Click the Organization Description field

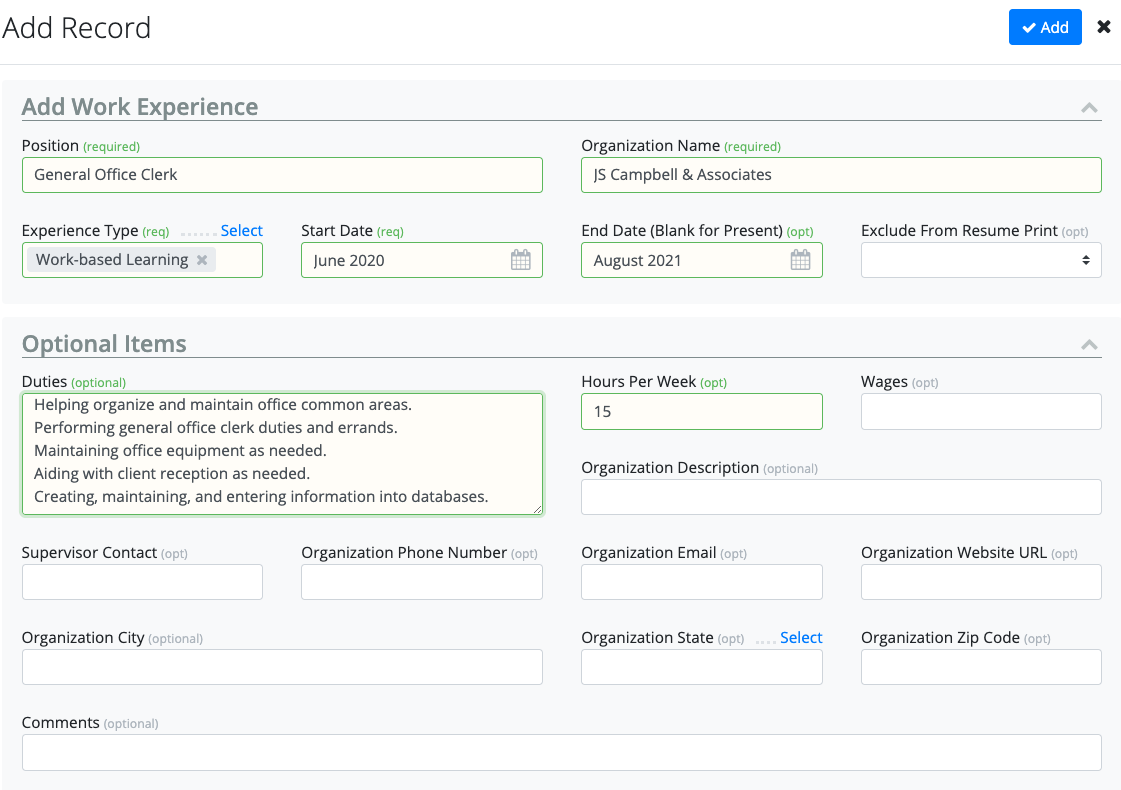[841, 497]
